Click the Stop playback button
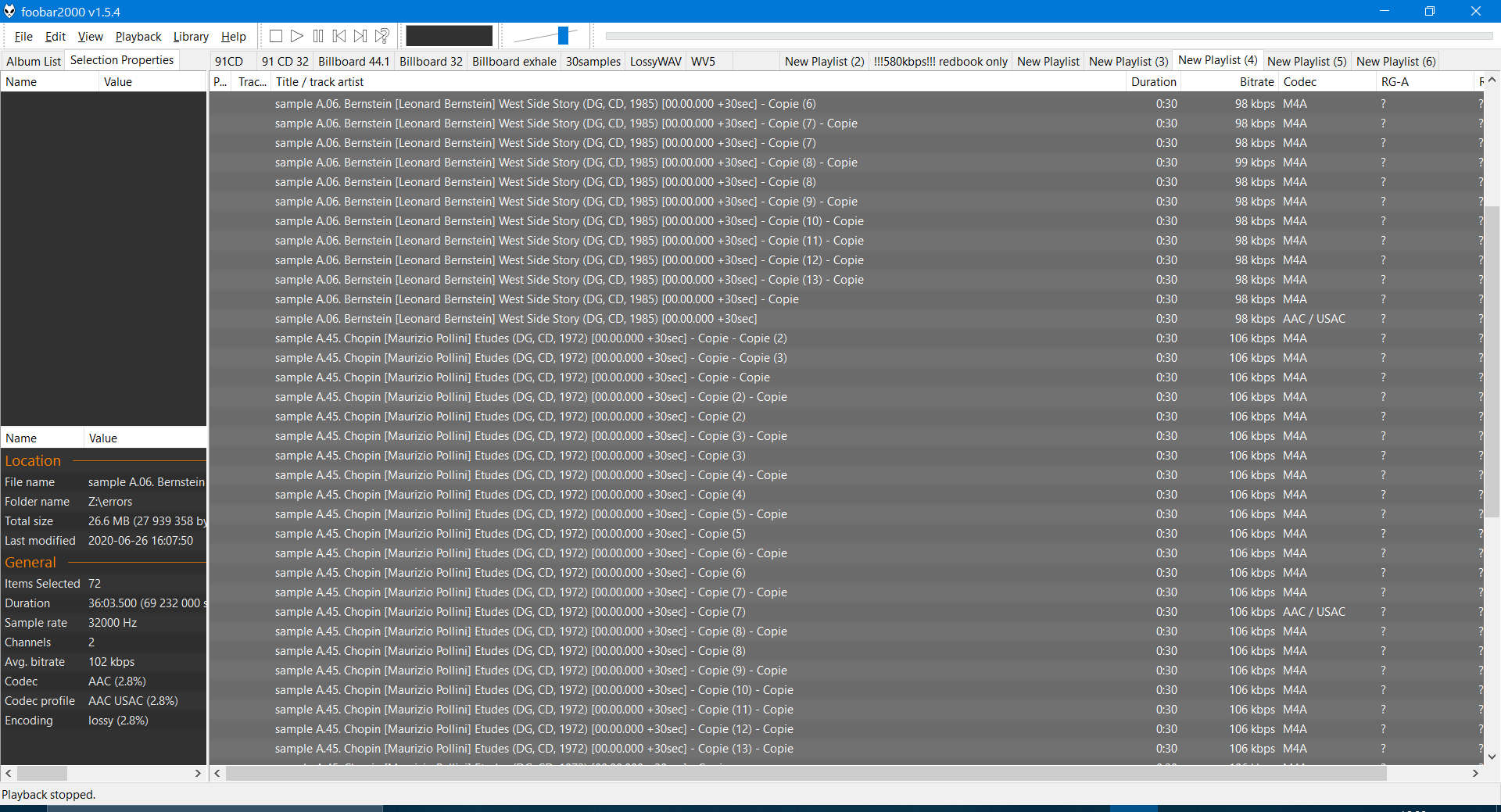 point(276,36)
